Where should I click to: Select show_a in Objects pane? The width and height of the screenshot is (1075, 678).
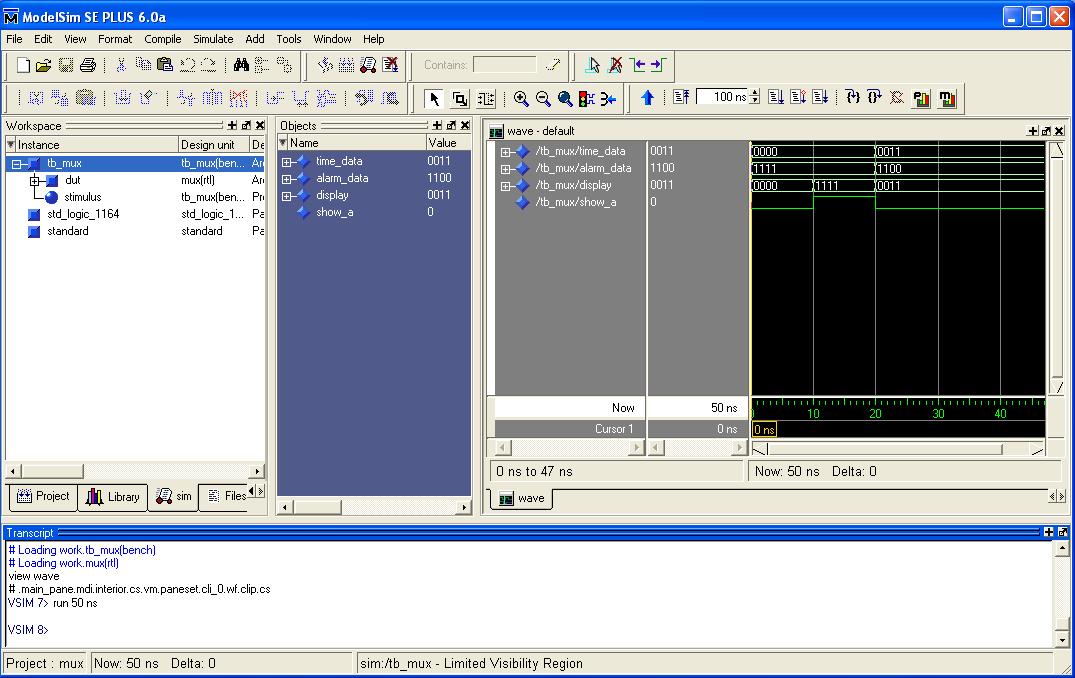(x=335, y=213)
